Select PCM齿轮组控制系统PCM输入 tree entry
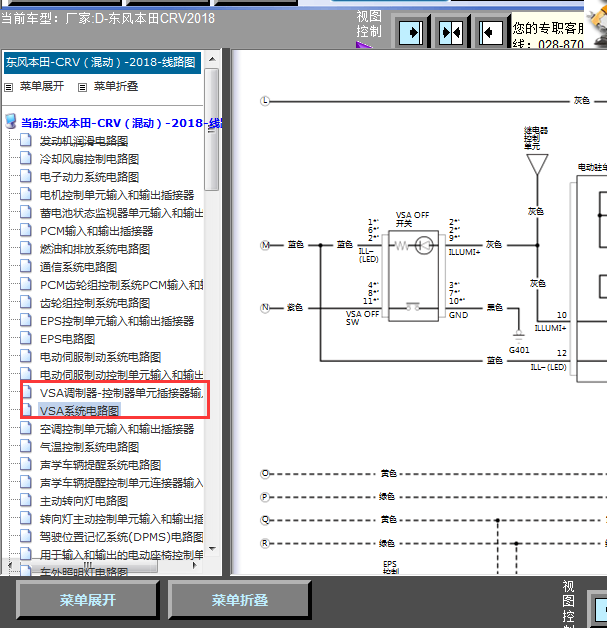Image resolution: width=607 pixels, height=628 pixels. (x=121, y=285)
